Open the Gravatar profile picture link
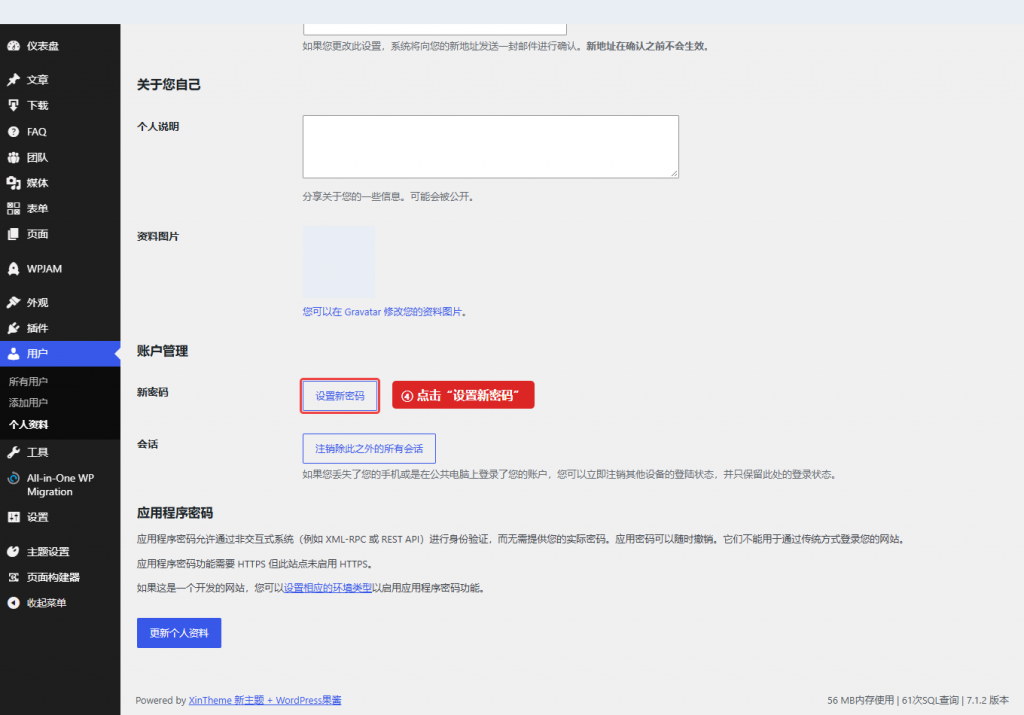The width and height of the screenshot is (1024, 715). pos(384,311)
